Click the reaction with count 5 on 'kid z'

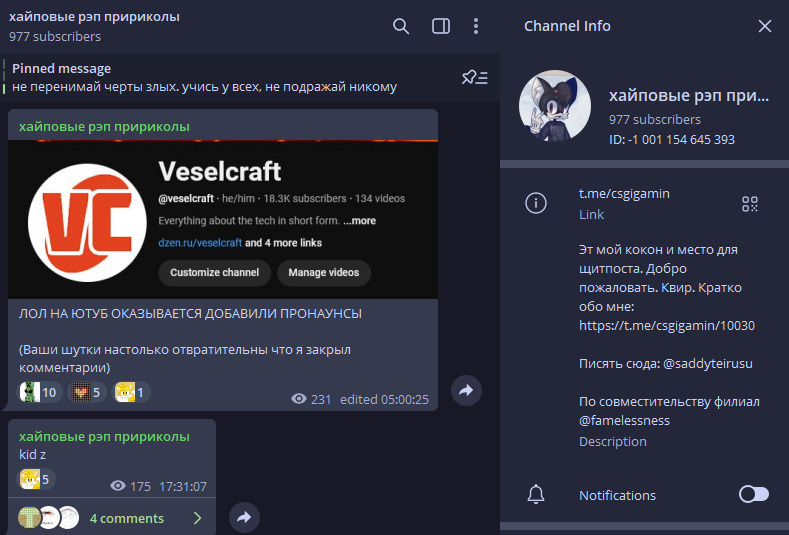[x=36, y=479]
